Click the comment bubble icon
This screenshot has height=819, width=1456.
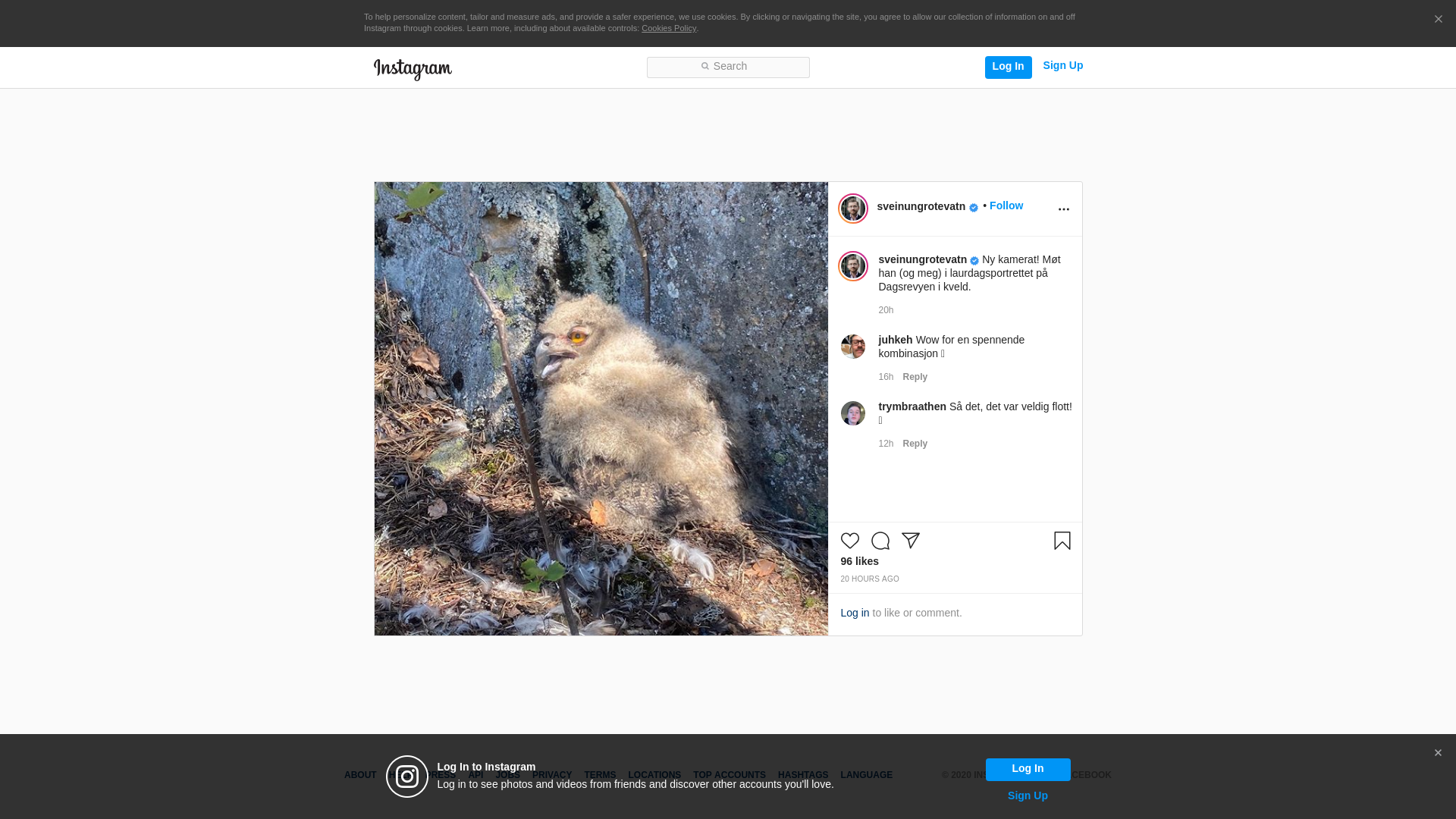coord(880,541)
